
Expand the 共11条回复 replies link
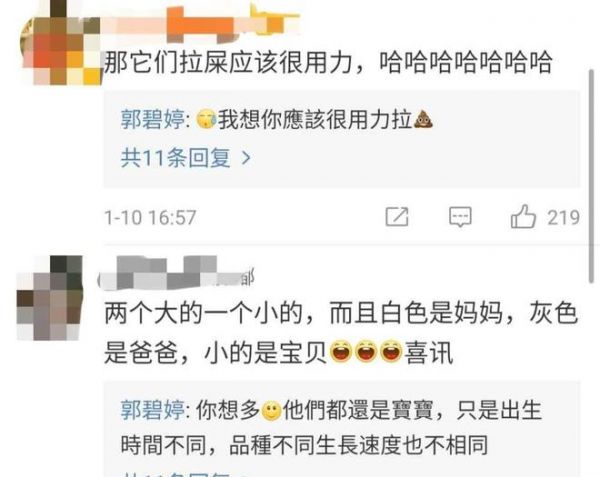[x=176, y=158]
